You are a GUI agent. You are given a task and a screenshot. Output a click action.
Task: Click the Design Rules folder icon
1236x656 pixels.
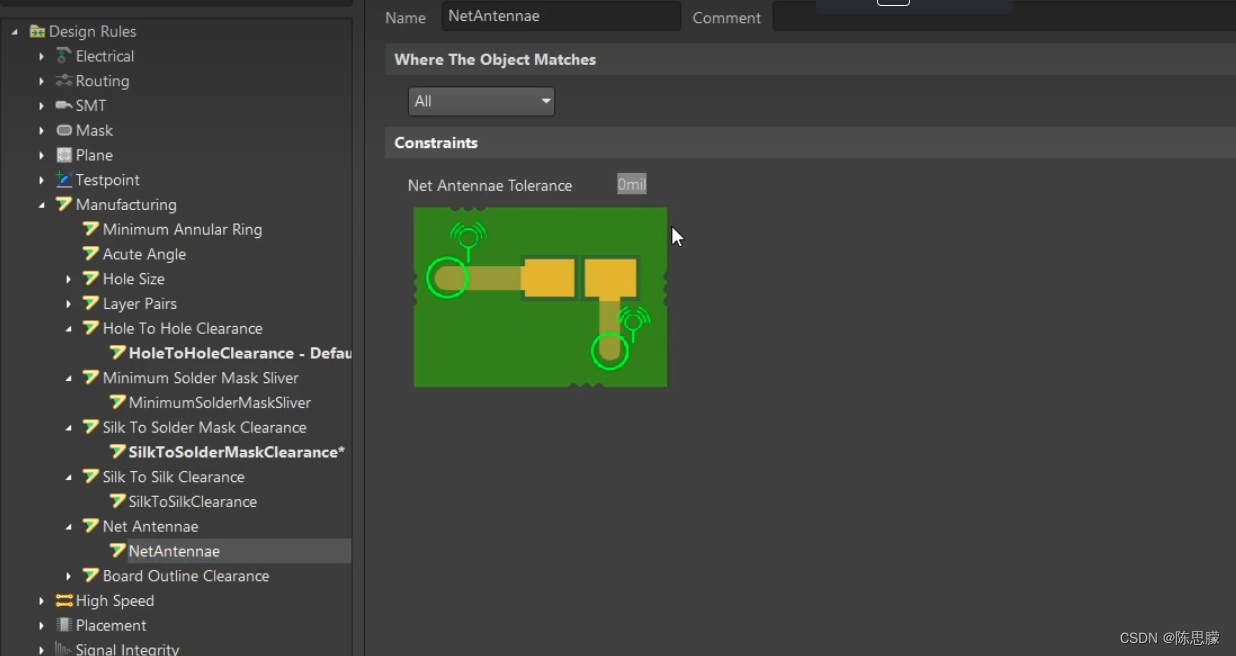click(x=37, y=32)
